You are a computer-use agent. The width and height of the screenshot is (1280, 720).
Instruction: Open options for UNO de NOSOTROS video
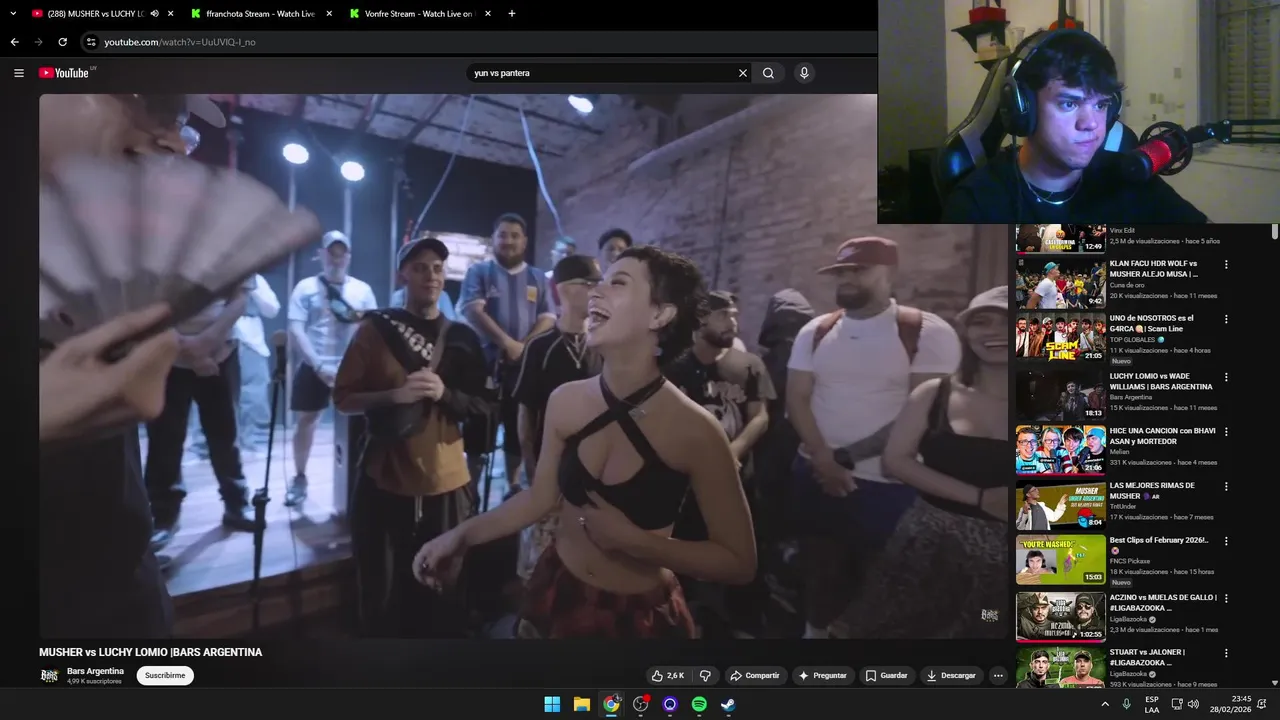[x=1226, y=320]
